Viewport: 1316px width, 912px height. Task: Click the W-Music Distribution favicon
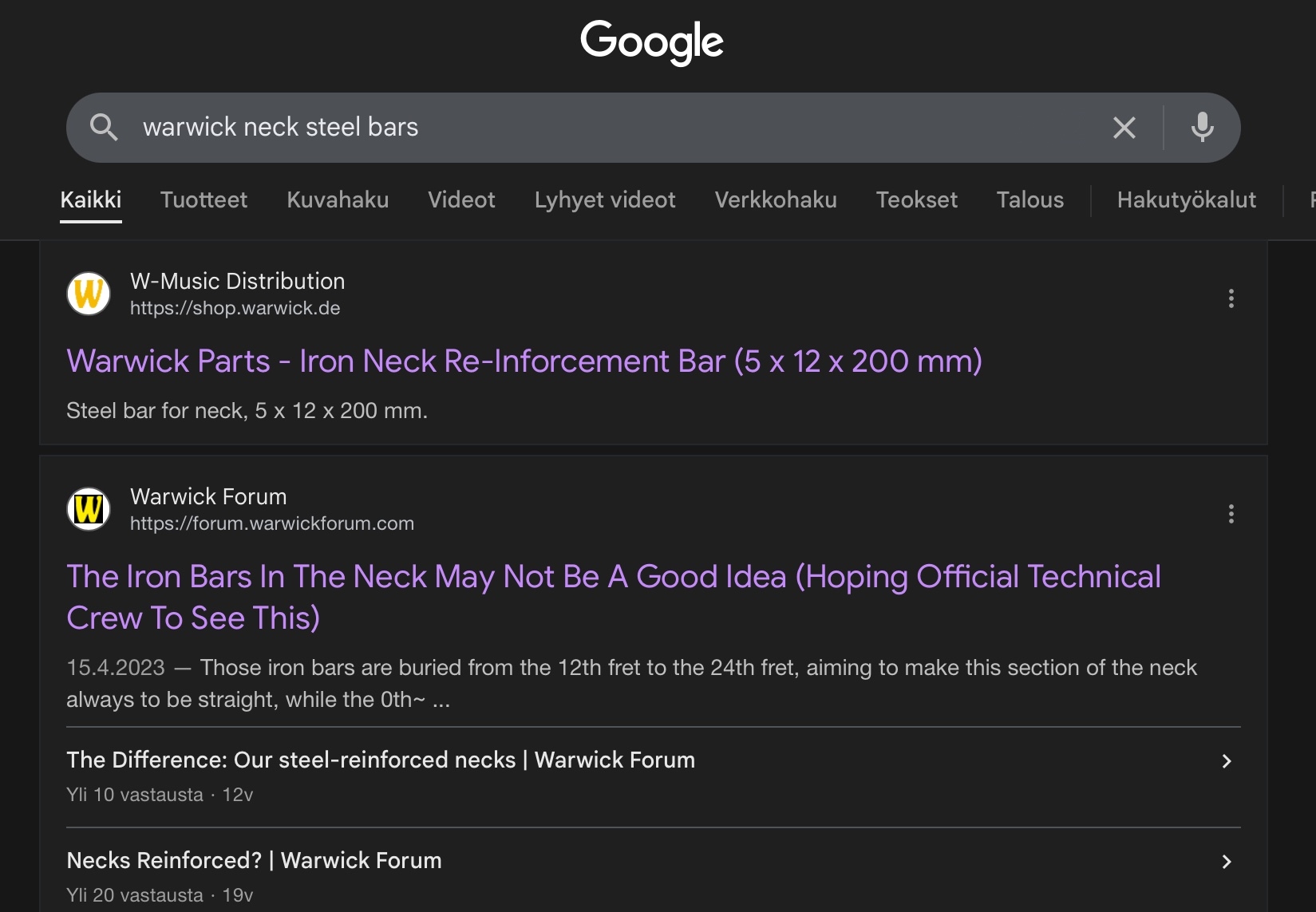coord(89,294)
